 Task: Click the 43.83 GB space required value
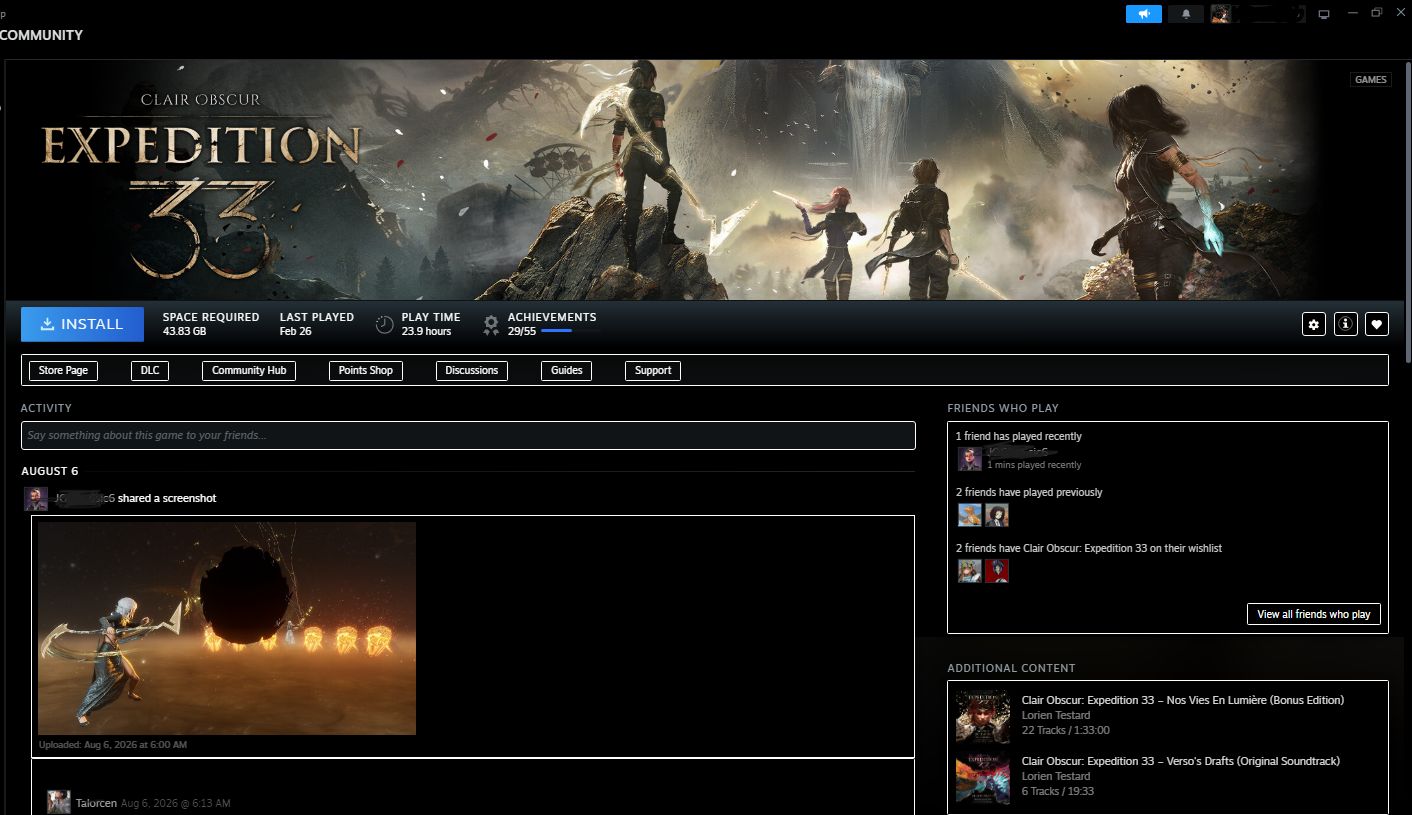pyautogui.click(x=185, y=331)
